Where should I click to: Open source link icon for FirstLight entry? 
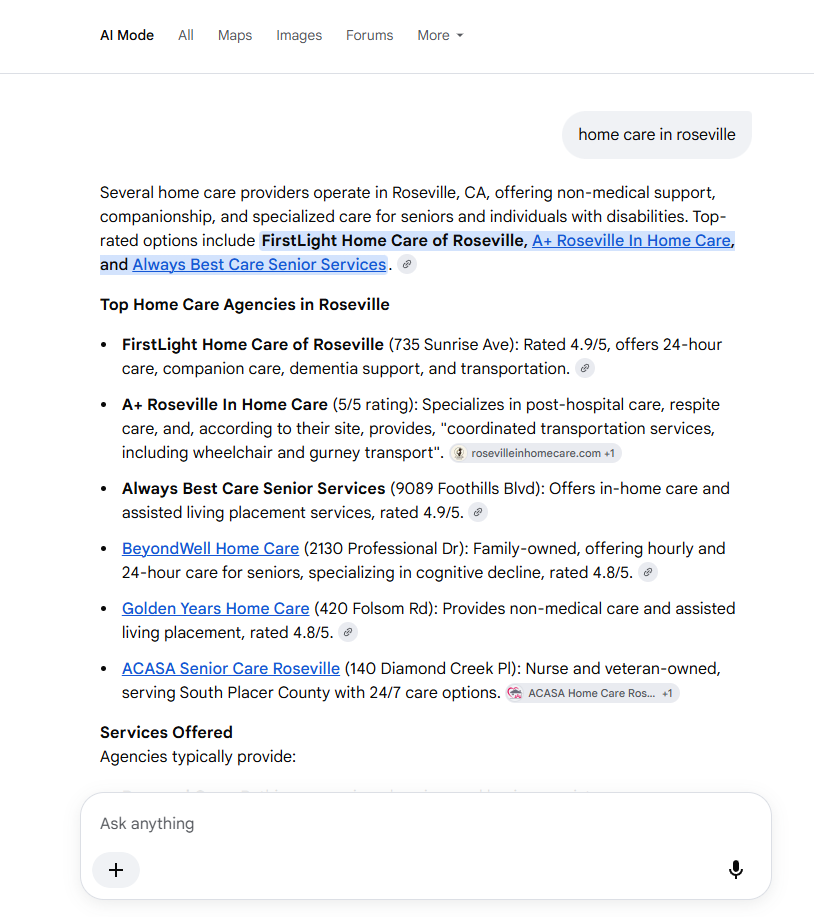(585, 368)
